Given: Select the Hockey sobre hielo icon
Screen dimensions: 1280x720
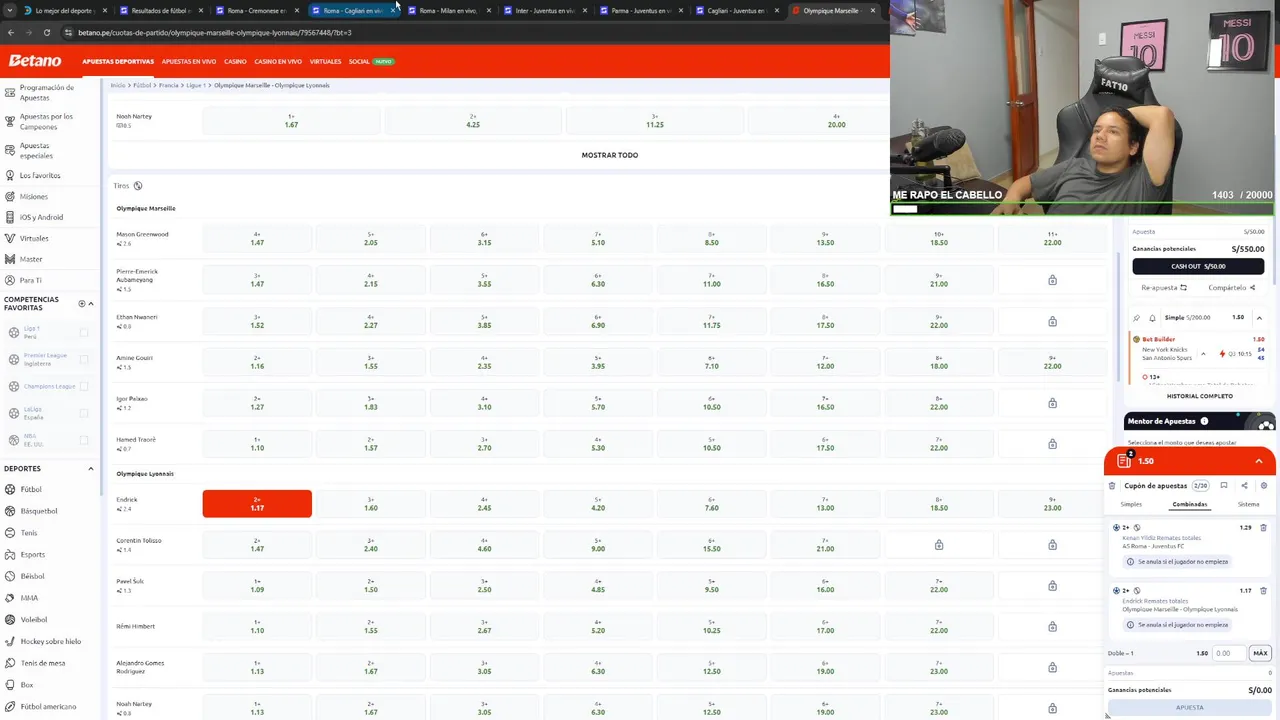Looking at the screenshot, I should pos(10,641).
